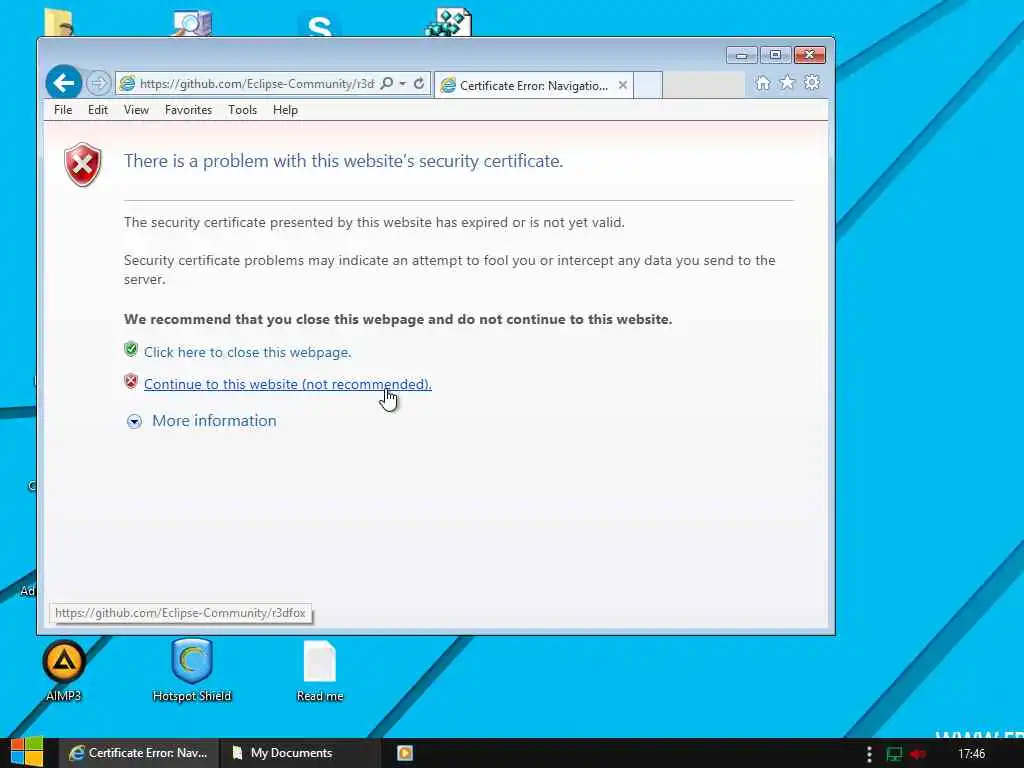Click the red shield error icon
Screen dimensions: 1024x768
click(82, 165)
